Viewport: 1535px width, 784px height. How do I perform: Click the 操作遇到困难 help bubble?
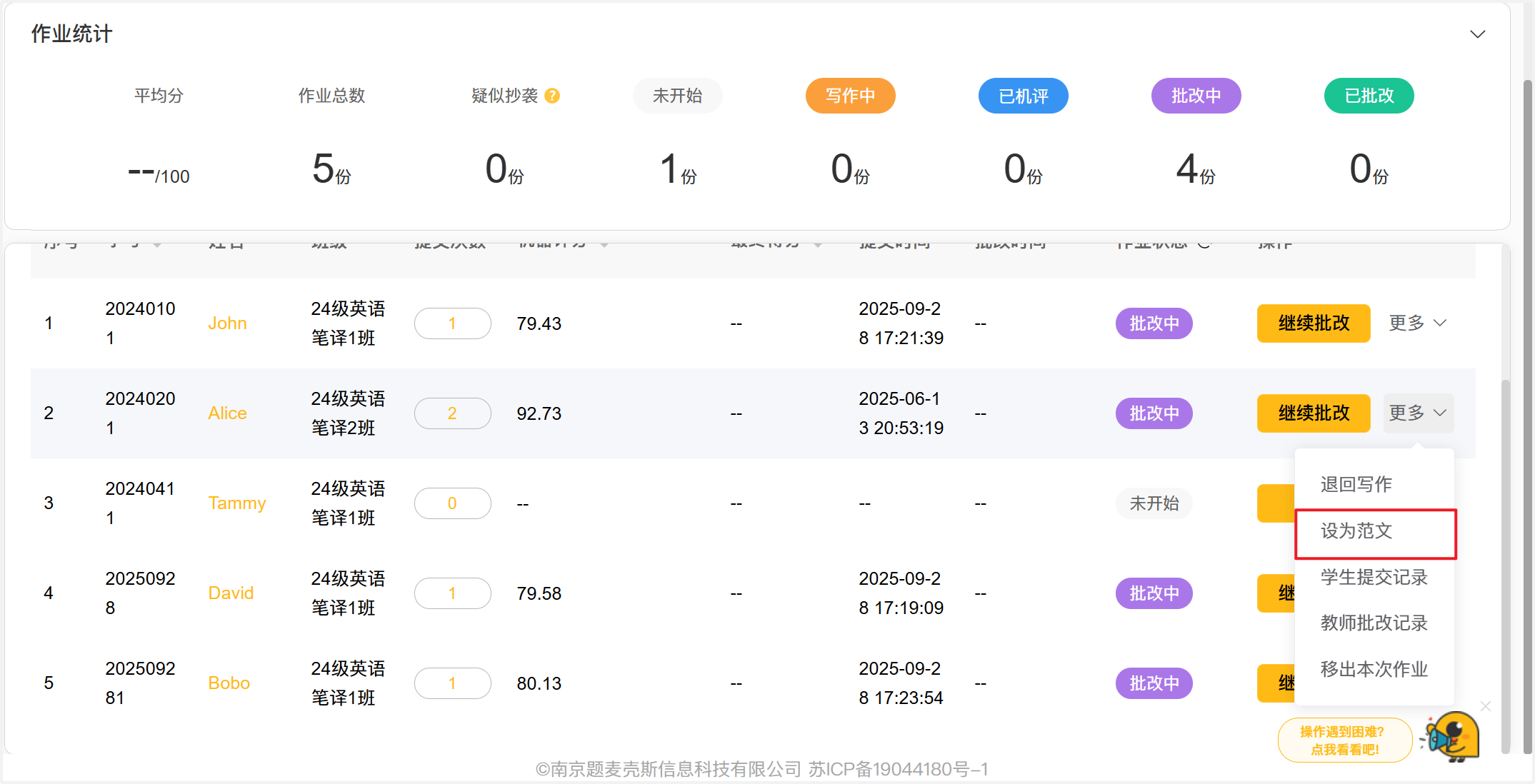[1344, 740]
